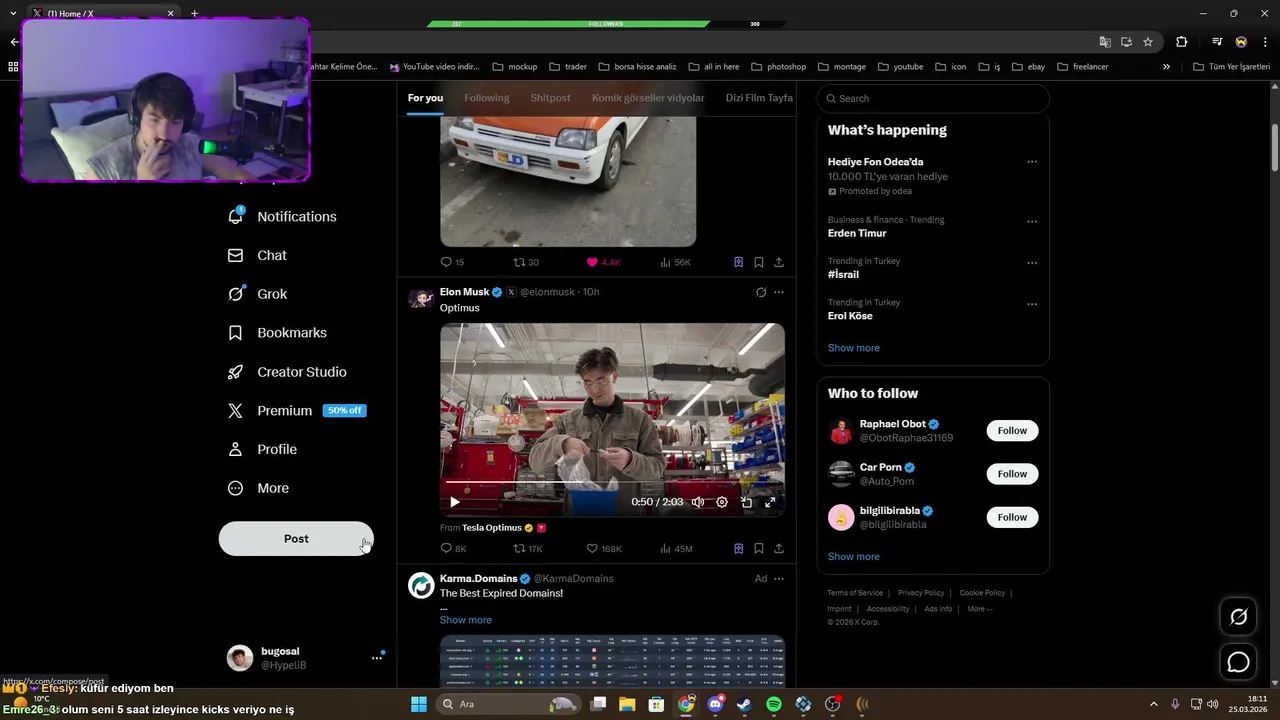This screenshot has height=720, width=1280.
Task: Bookmark the Elon Musk Optimus post
Action: 759,548
